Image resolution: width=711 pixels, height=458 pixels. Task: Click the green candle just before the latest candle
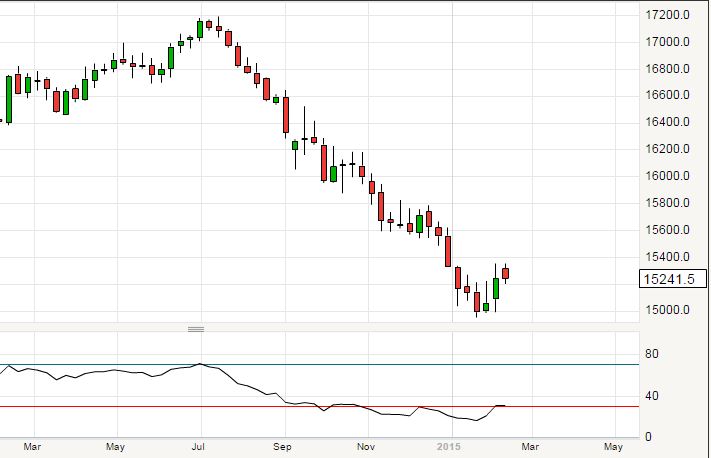tap(496, 288)
